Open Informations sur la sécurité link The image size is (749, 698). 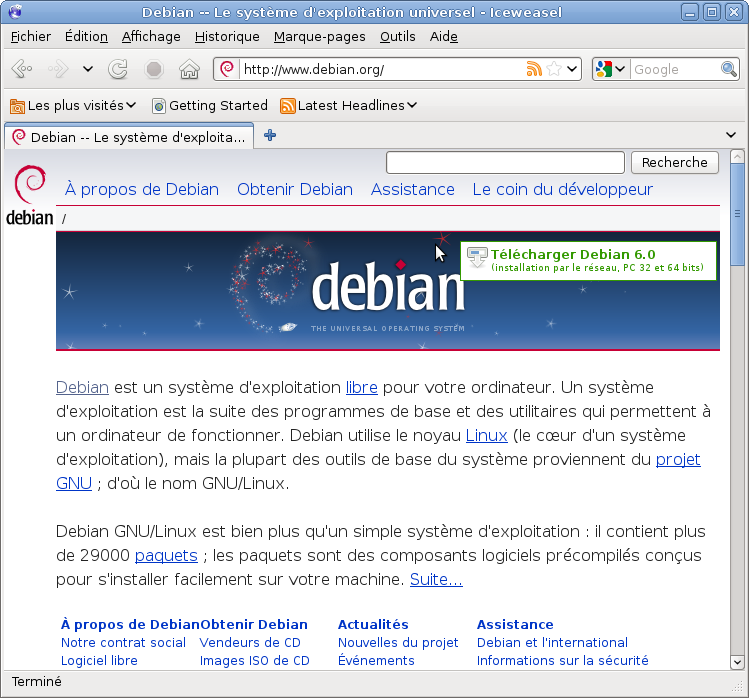(x=562, y=661)
